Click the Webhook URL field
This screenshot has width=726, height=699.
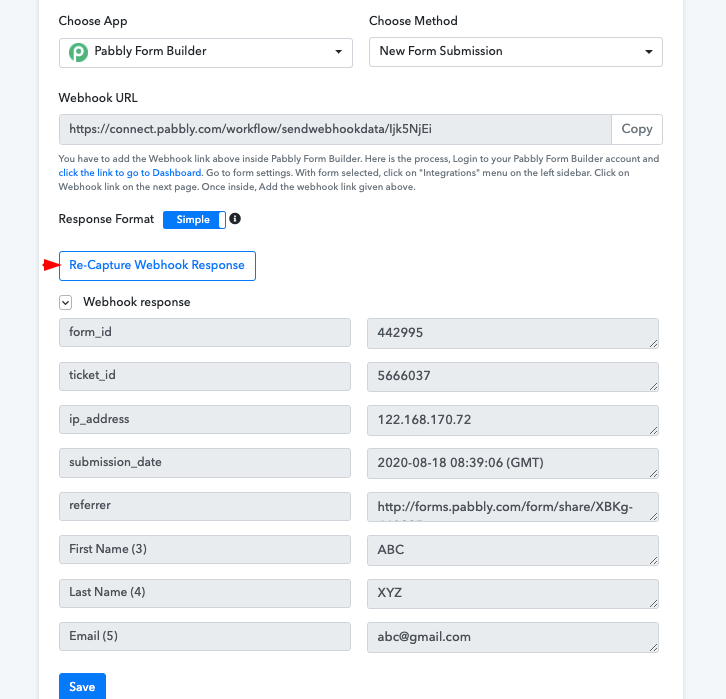(x=335, y=129)
